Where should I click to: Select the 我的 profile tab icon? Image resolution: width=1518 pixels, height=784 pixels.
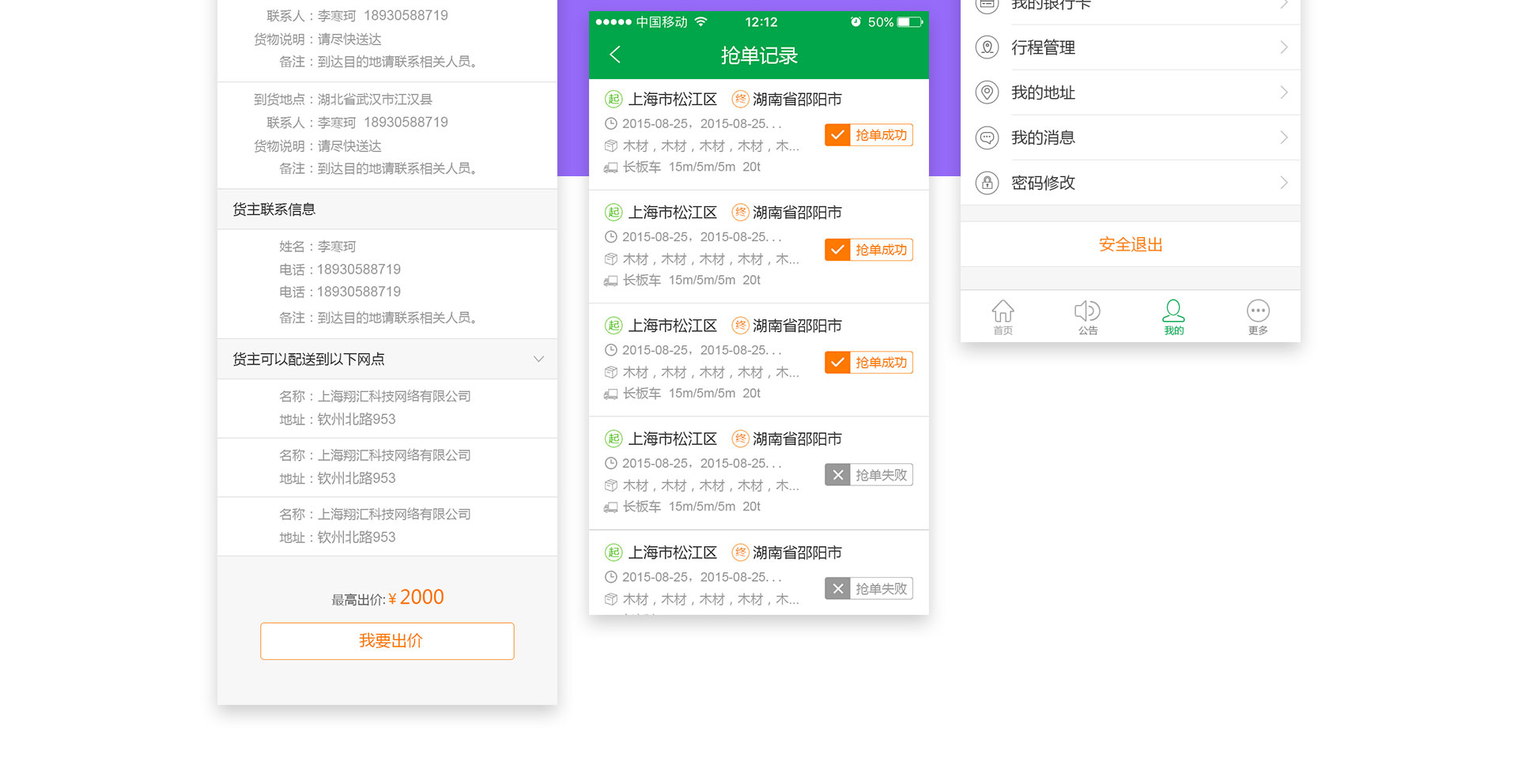(x=1173, y=311)
